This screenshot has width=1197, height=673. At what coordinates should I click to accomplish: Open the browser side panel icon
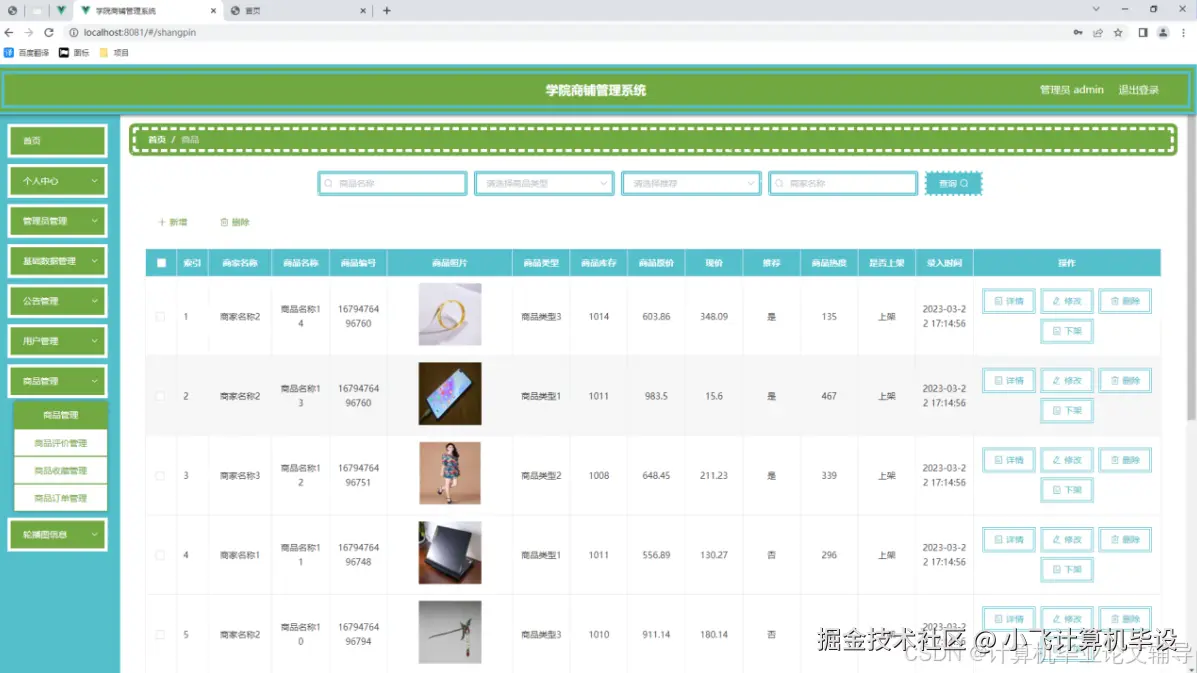coord(1143,33)
